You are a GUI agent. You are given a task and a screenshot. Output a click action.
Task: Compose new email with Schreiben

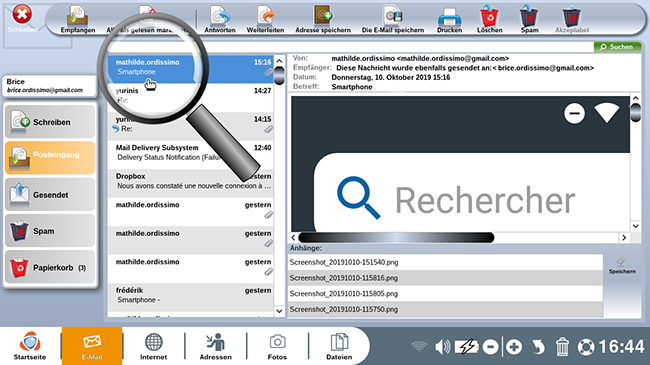50,122
